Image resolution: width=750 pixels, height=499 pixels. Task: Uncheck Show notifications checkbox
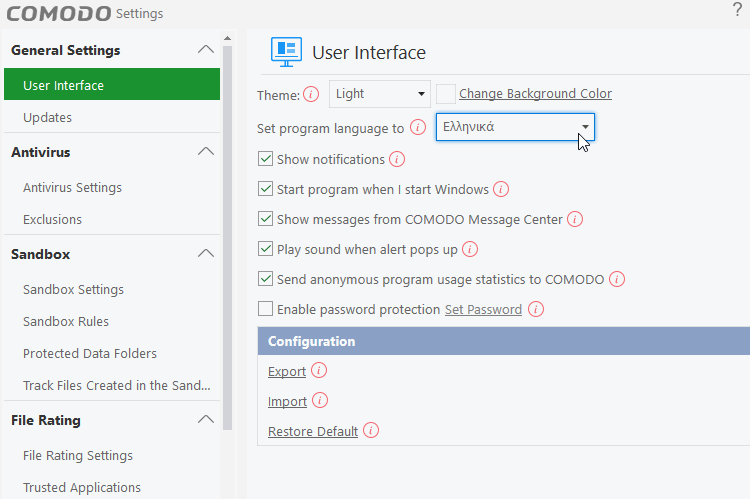tap(265, 159)
